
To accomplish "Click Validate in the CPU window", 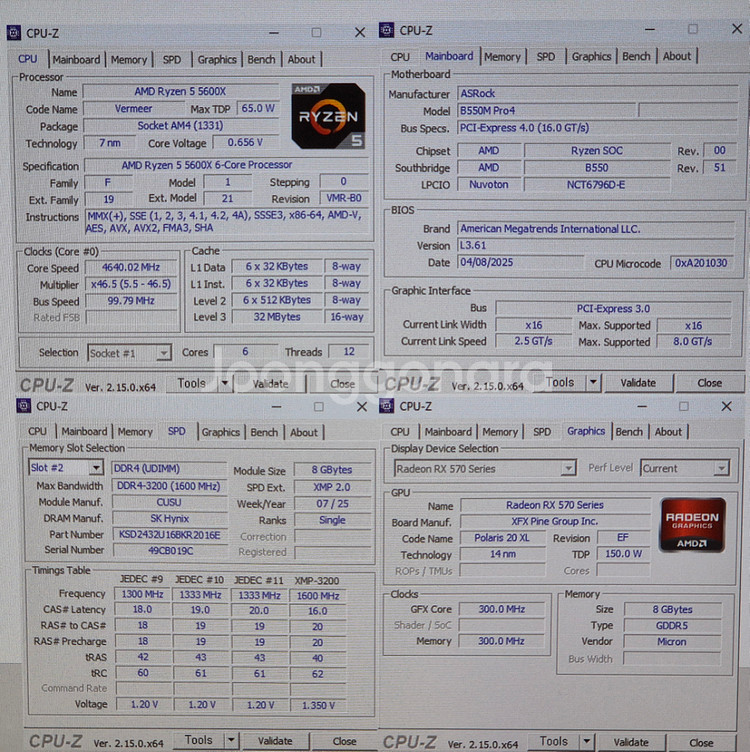I will tap(270, 384).
